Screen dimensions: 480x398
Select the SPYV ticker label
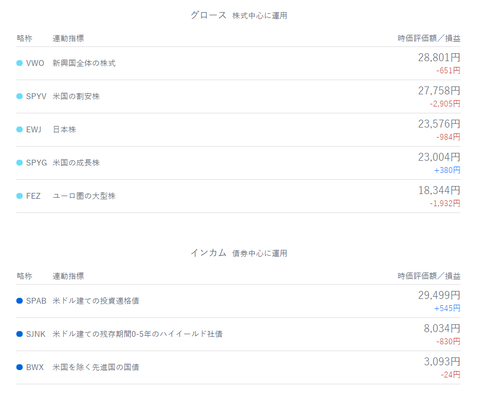pyautogui.click(x=36, y=96)
